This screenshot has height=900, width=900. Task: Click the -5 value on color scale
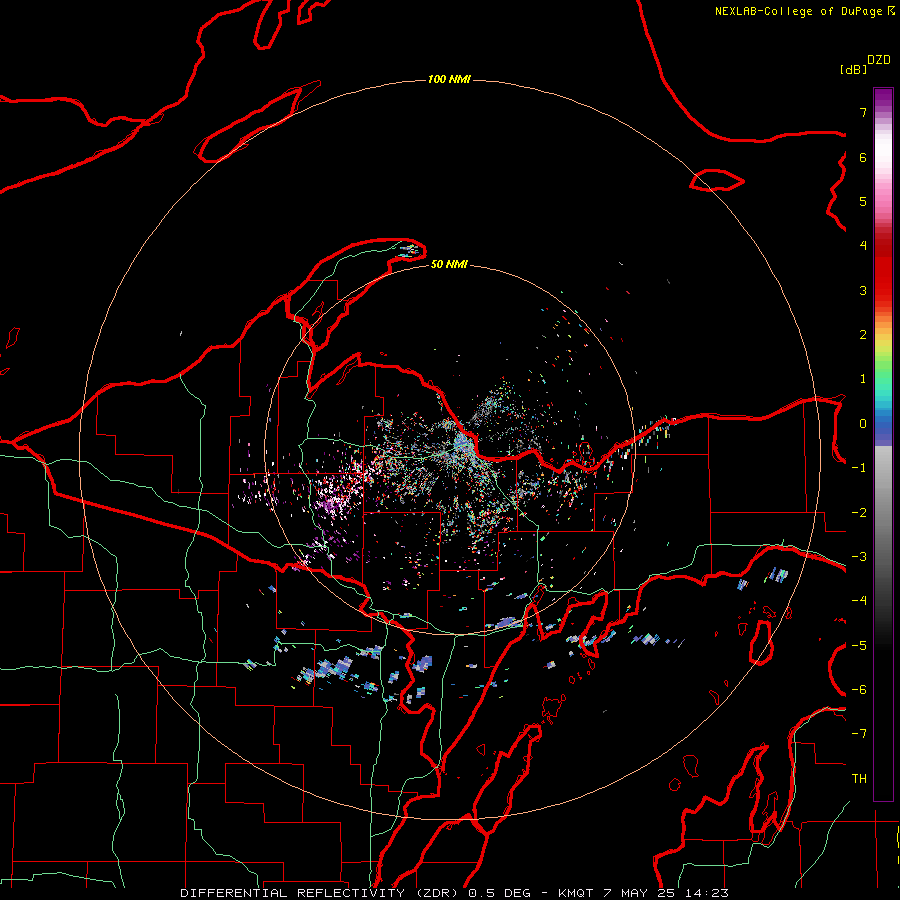[859, 646]
